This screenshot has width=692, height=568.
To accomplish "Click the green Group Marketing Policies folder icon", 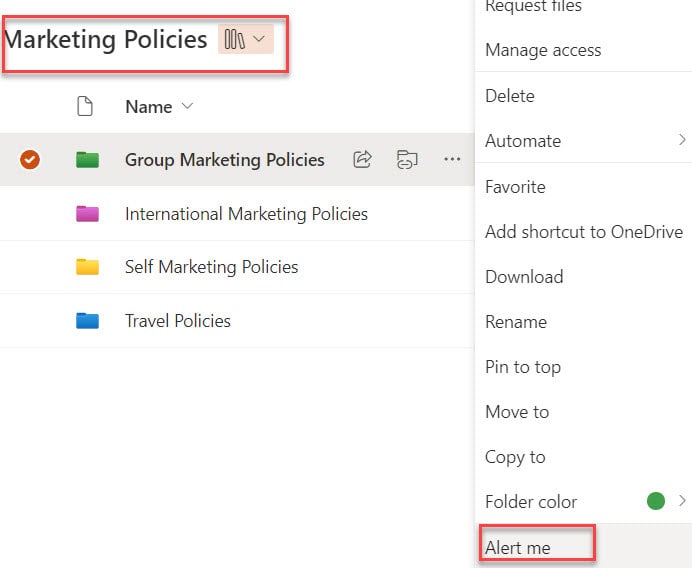I will pyautogui.click(x=87, y=159).
